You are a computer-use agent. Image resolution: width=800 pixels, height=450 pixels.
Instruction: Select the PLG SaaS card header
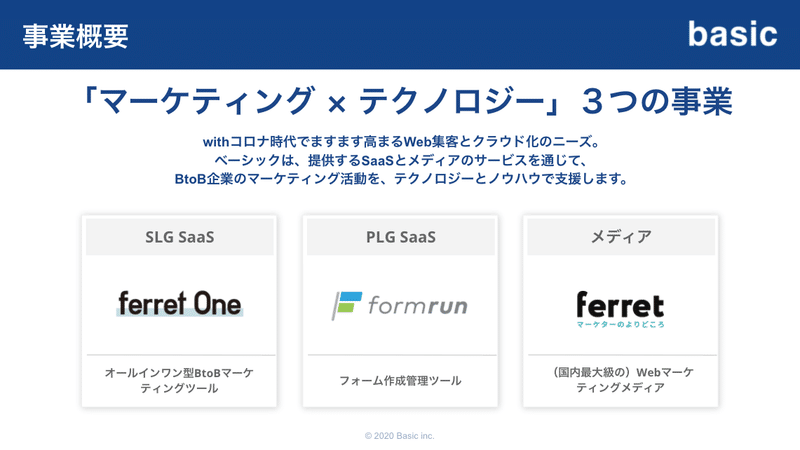[x=401, y=237]
